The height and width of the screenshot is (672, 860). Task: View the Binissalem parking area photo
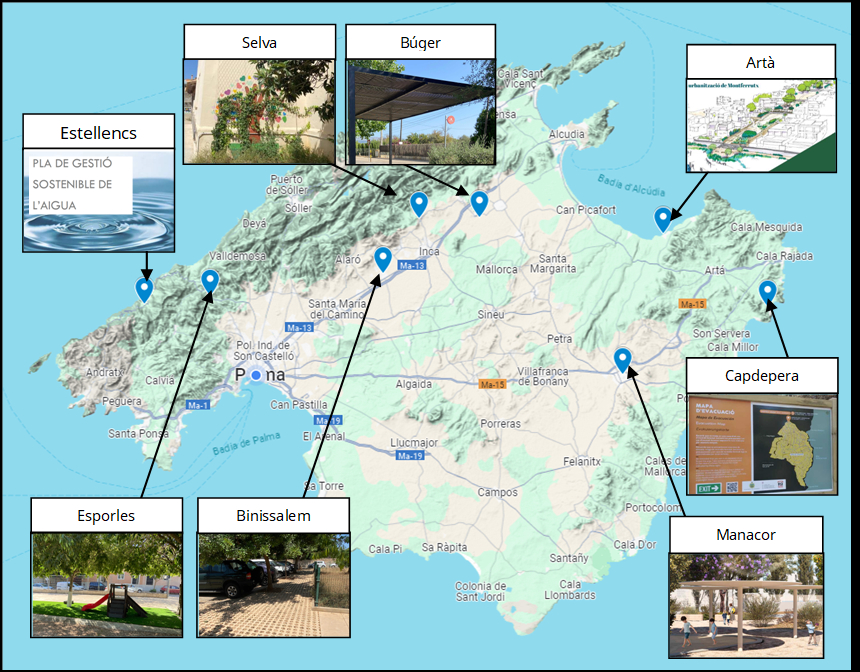[273, 584]
